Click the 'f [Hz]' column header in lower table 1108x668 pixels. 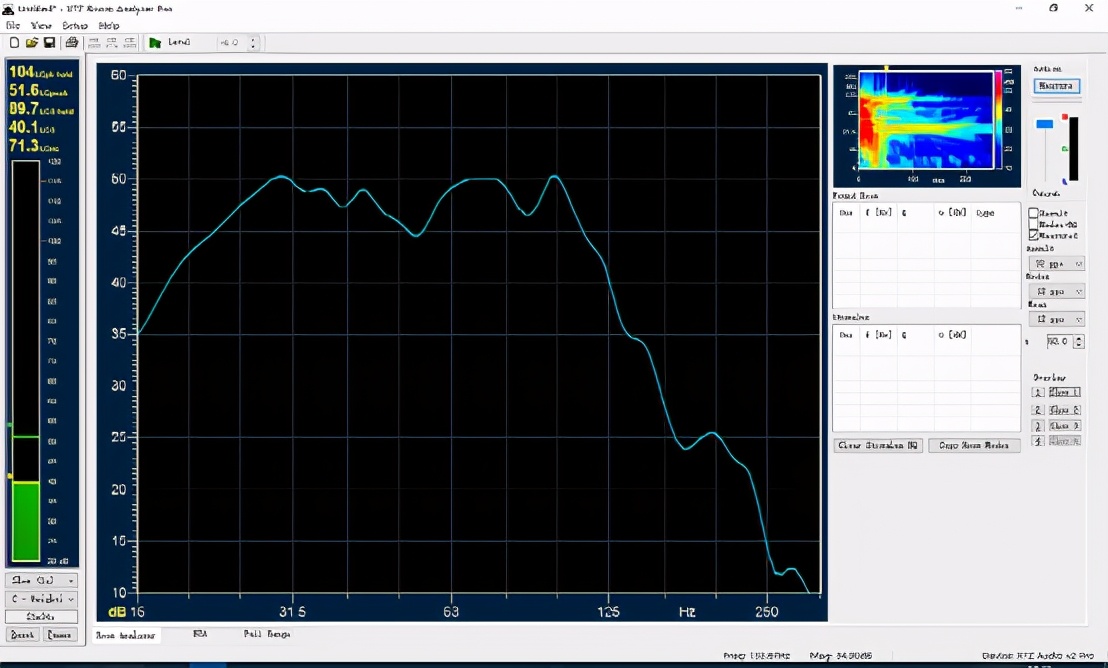878,334
